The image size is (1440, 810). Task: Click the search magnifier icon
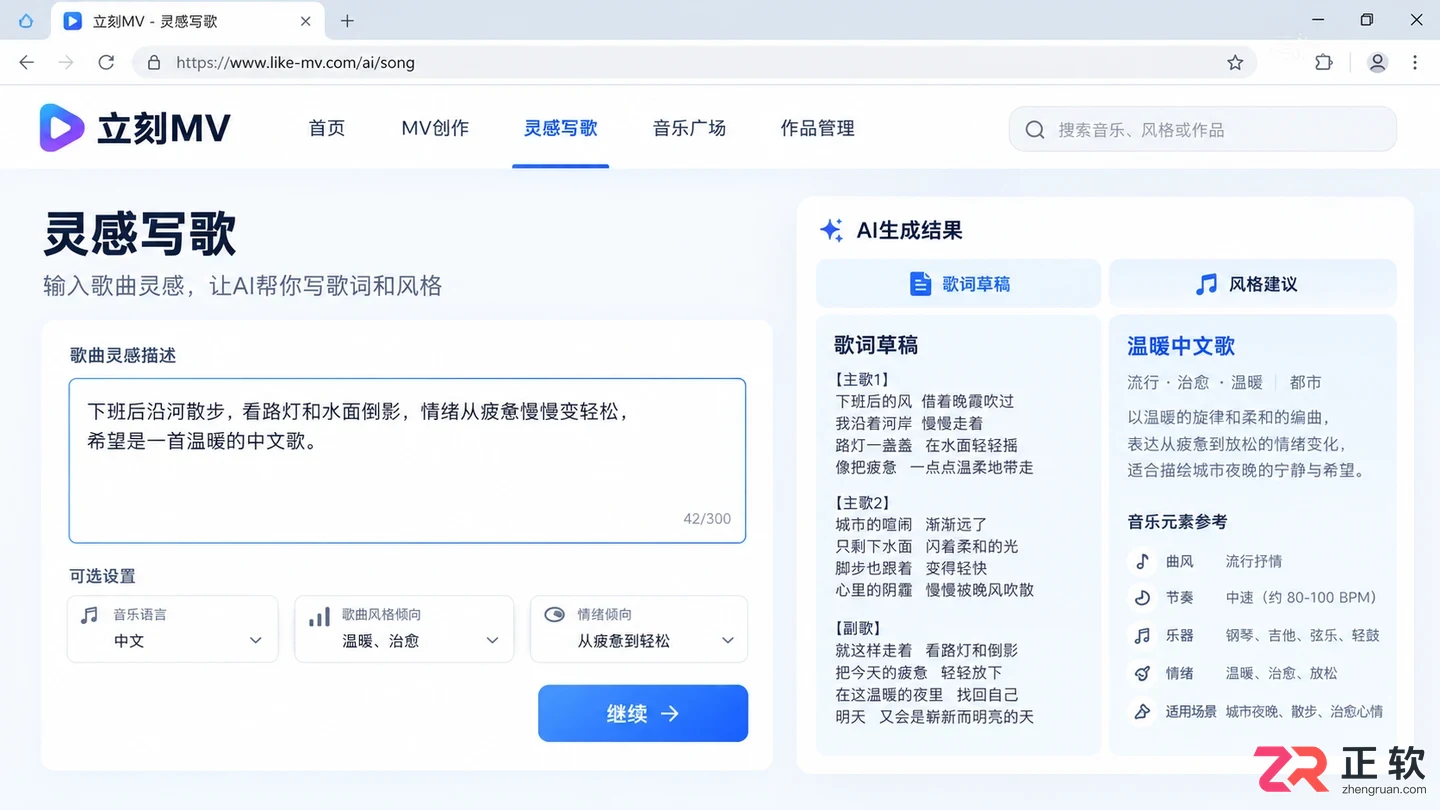point(1035,130)
